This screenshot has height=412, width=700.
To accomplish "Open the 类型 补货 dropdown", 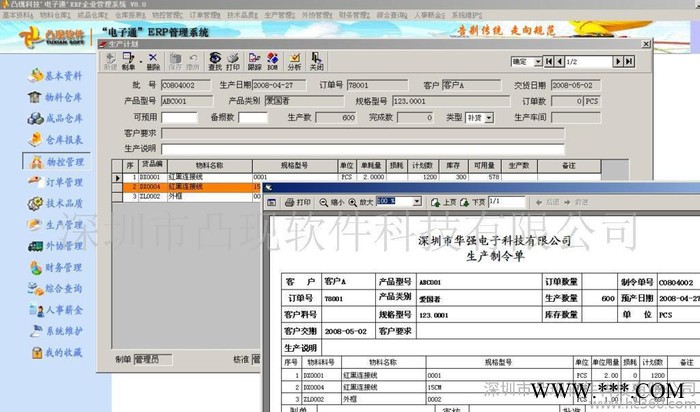I will (489, 118).
